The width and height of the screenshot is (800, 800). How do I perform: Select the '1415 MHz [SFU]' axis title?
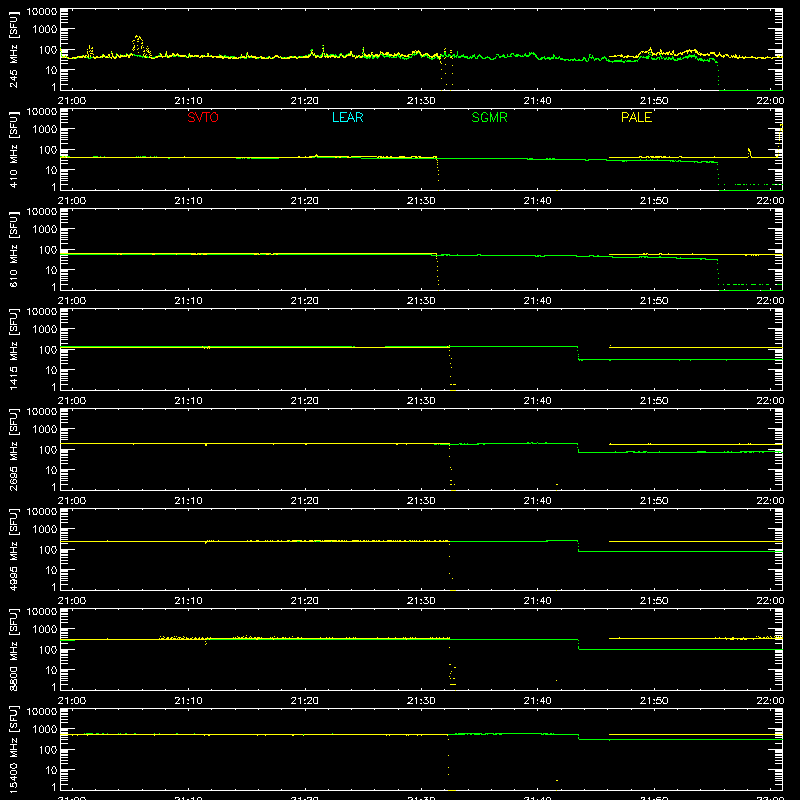(x=13, y=349)
